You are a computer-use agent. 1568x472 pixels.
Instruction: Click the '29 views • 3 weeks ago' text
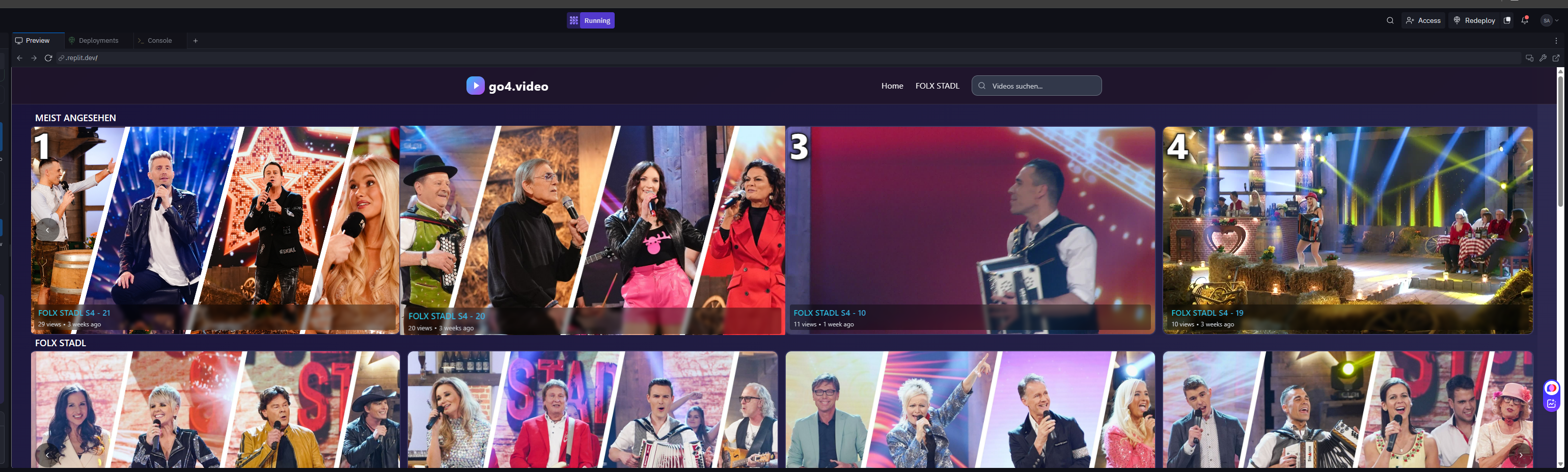[x=69, y=324]
